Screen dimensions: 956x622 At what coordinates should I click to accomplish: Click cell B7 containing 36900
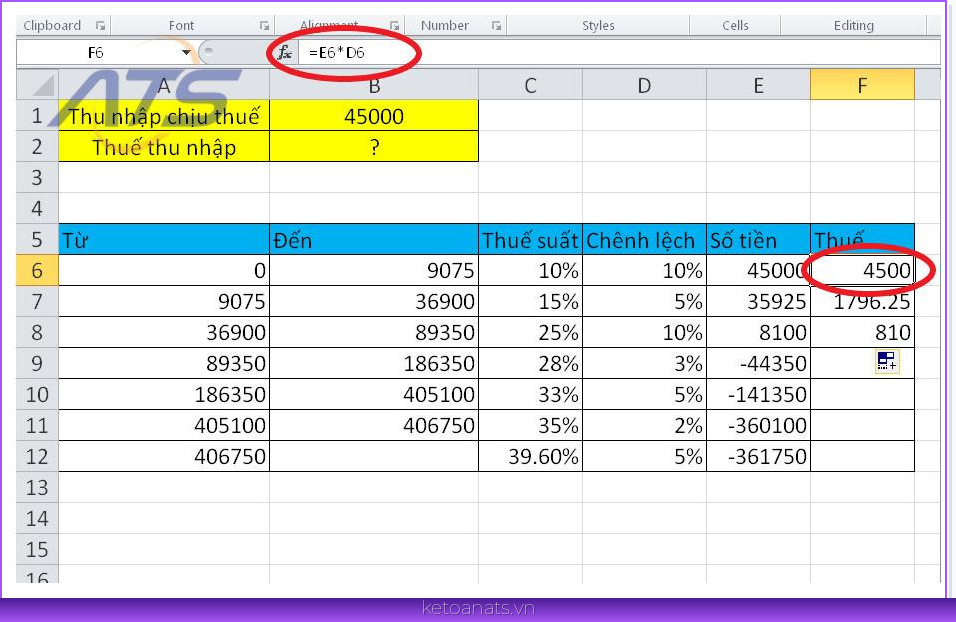[x=374, y=301]
